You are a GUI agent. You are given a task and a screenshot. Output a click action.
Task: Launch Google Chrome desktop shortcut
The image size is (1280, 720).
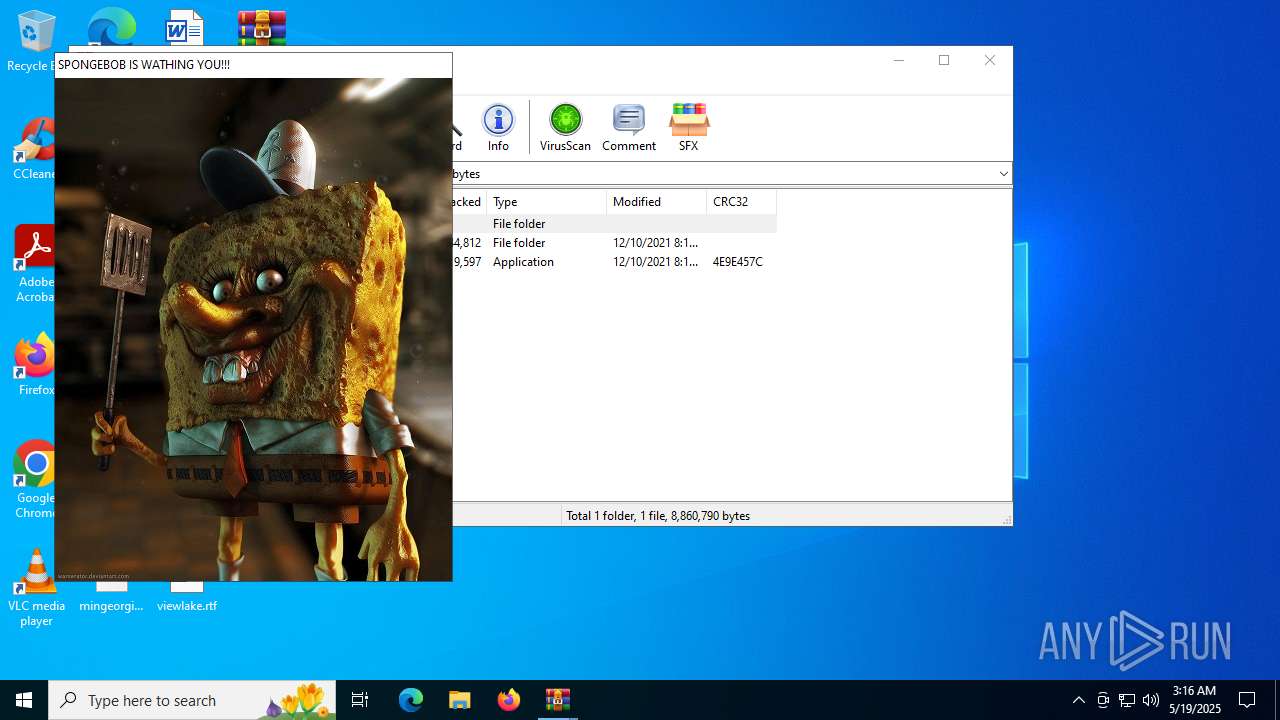coord(35,480)
